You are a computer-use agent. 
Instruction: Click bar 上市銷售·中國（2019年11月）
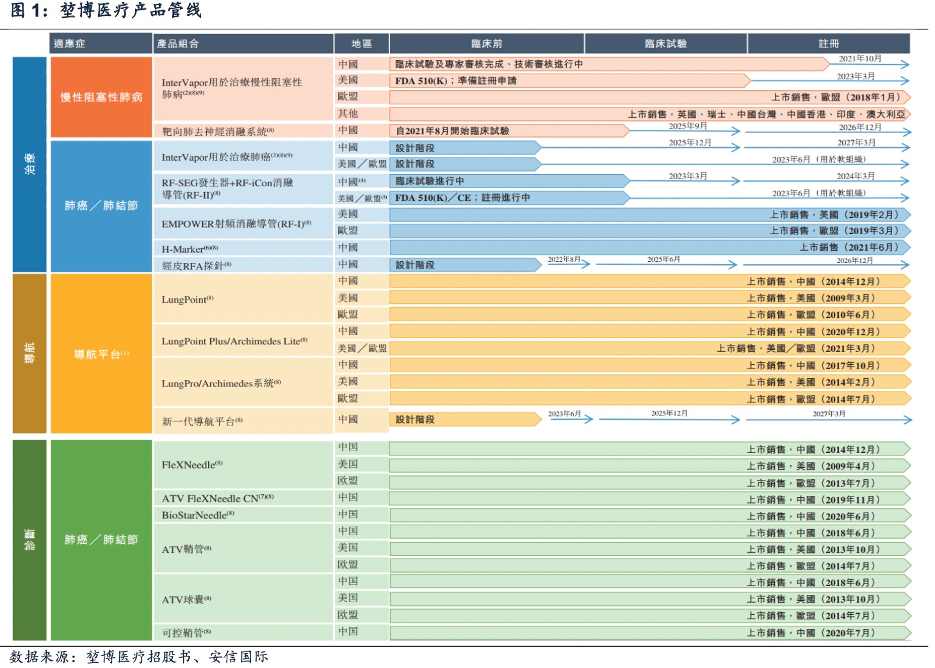tap(650, 499)
